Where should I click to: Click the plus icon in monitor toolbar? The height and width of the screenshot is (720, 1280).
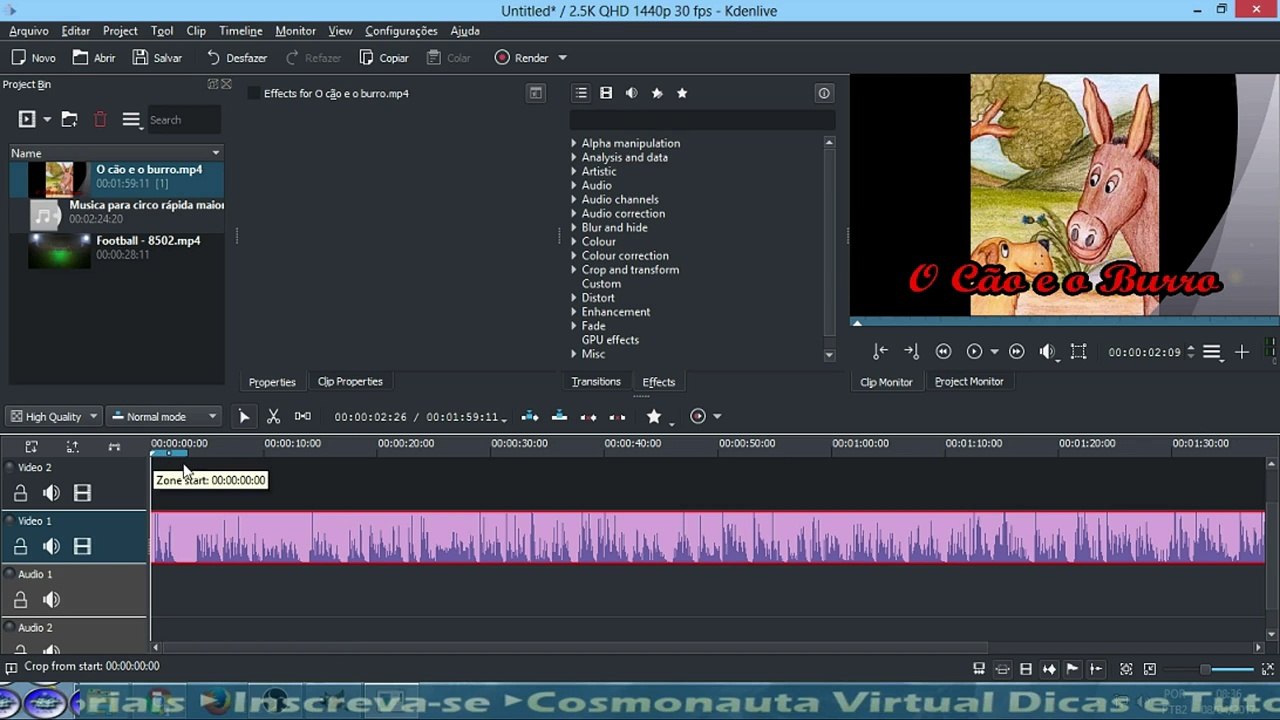coord(1242,351)
